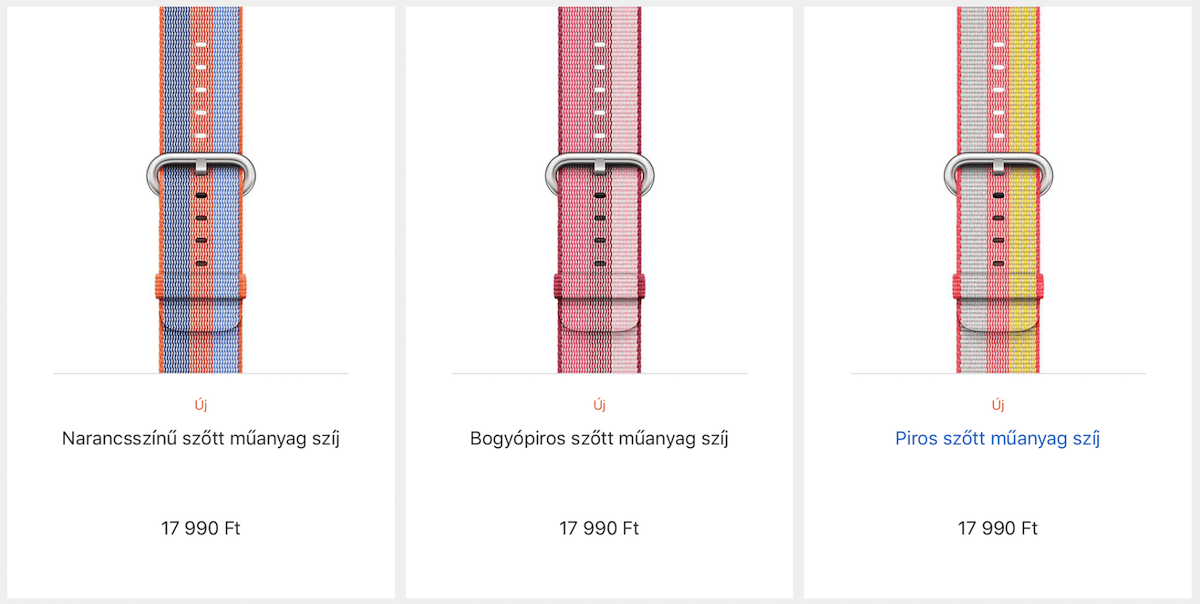The image size is (1200, 604).
Task: Click the orange keeper loop on Narancsszínű band
Action: pos(201,289)
